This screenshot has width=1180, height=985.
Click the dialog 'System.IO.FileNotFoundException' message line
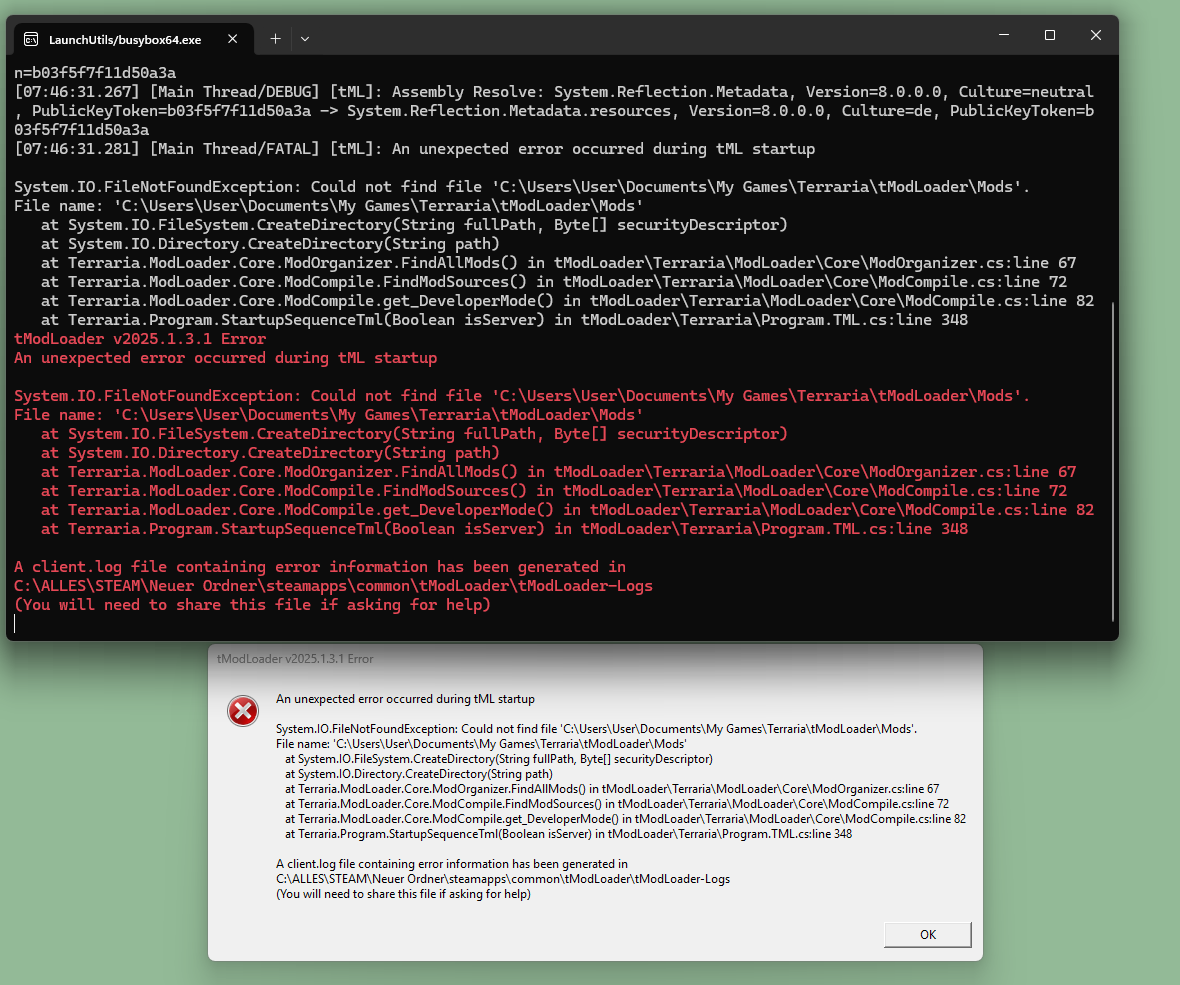click(x=596, y=729)
